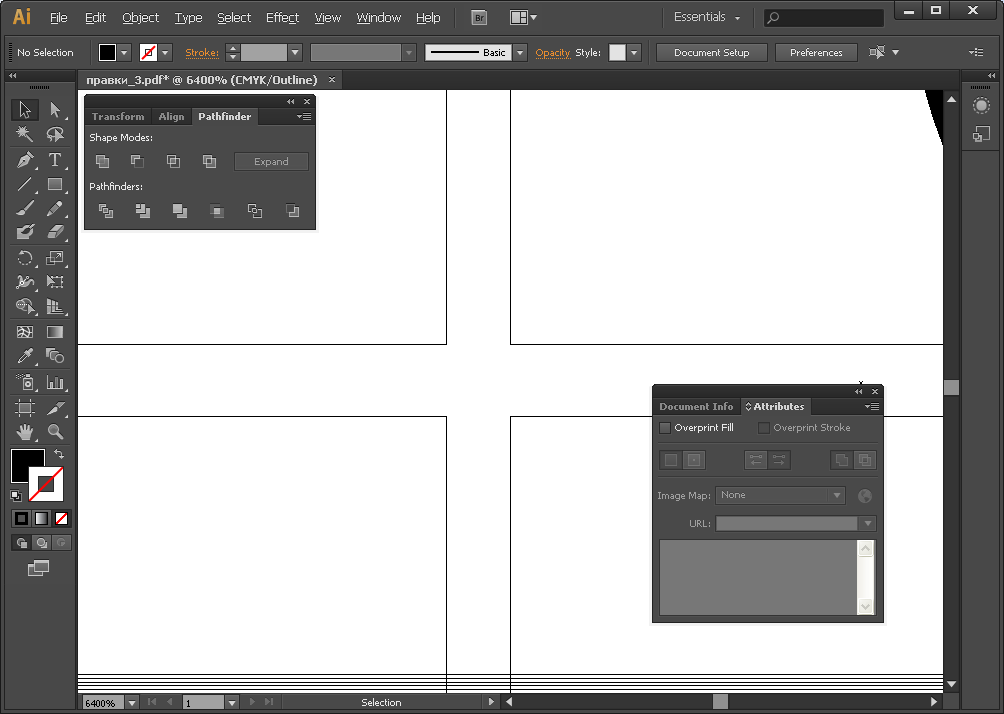Activate the Direct Selection tool
This screenshot has height=714, width=1004.
pyautogui.click(x=55, y=110)
